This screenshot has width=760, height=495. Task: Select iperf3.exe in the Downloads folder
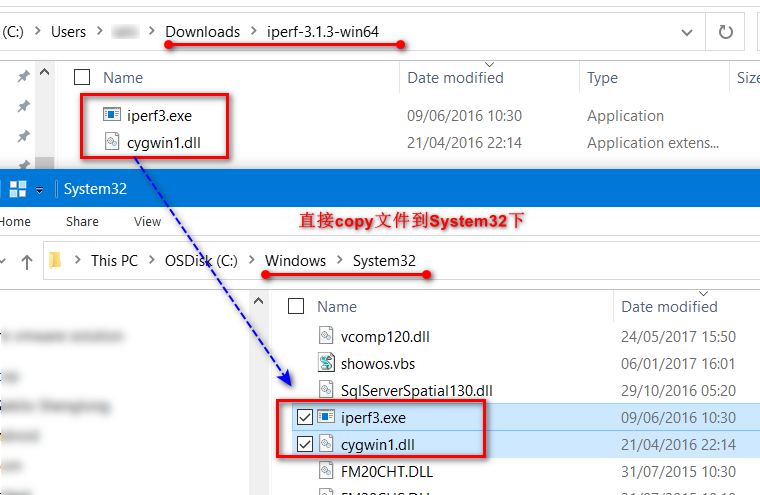(159, 116)
